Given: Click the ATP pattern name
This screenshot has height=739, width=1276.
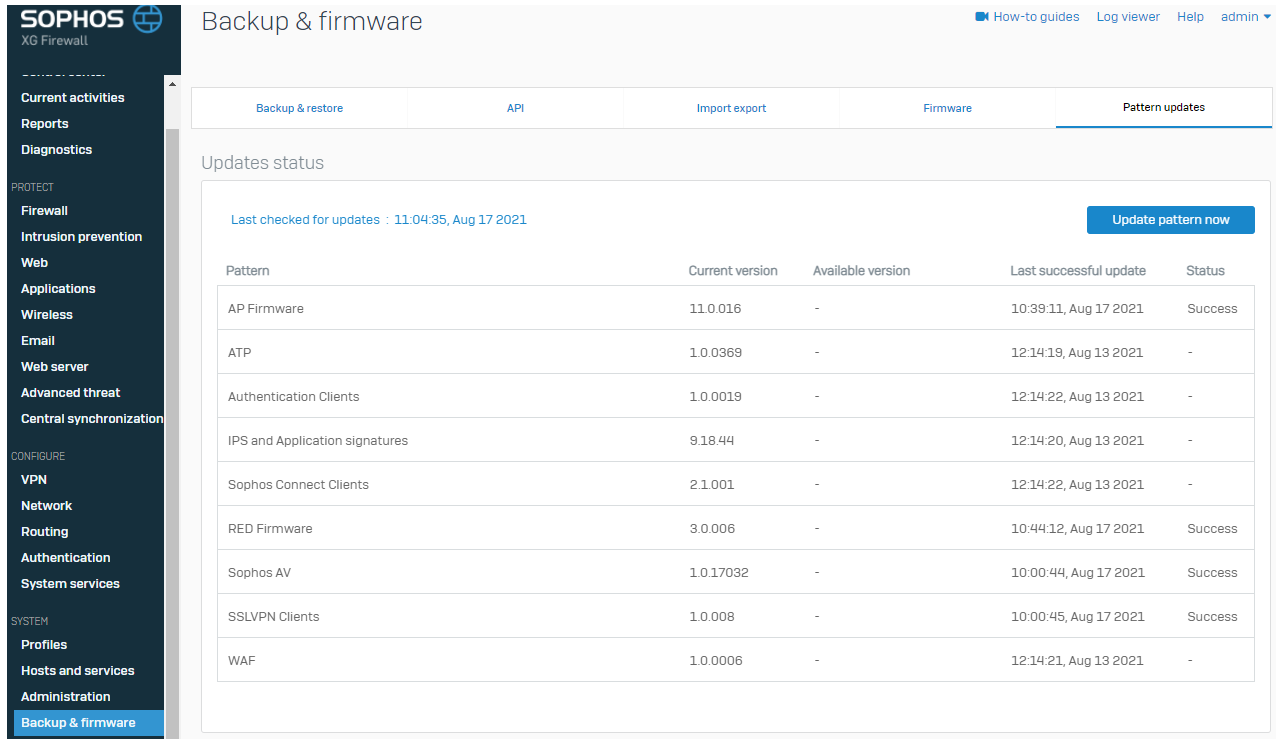Looking at the screenshot, I should click(239, 353).
